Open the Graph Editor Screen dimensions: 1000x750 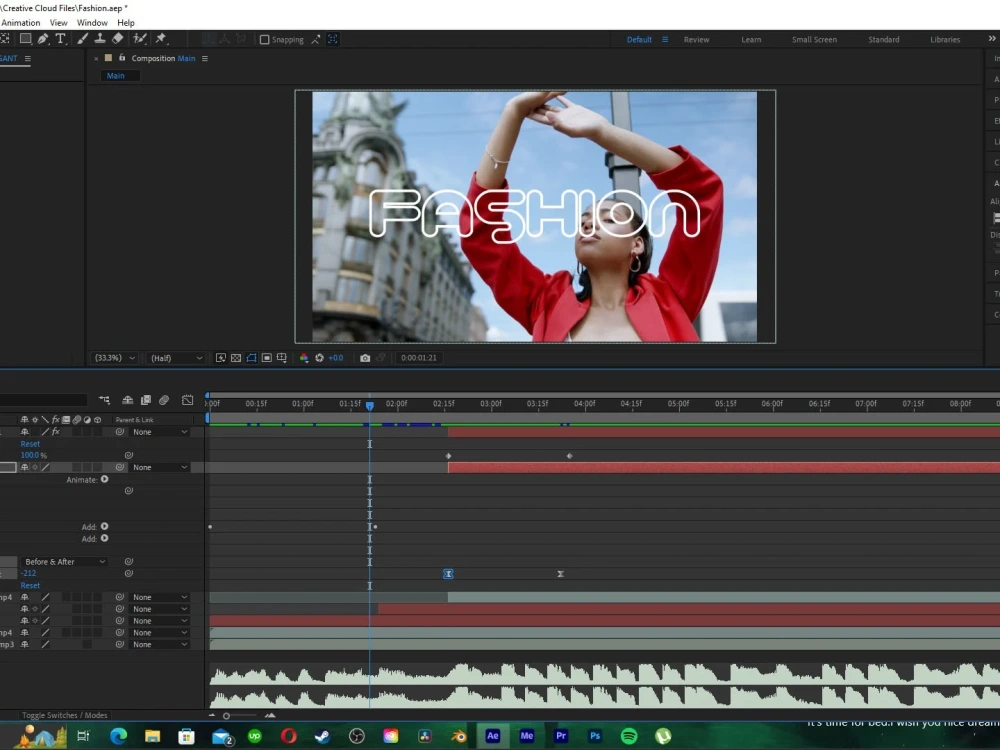pyautogui.click(x=188, y=400)
